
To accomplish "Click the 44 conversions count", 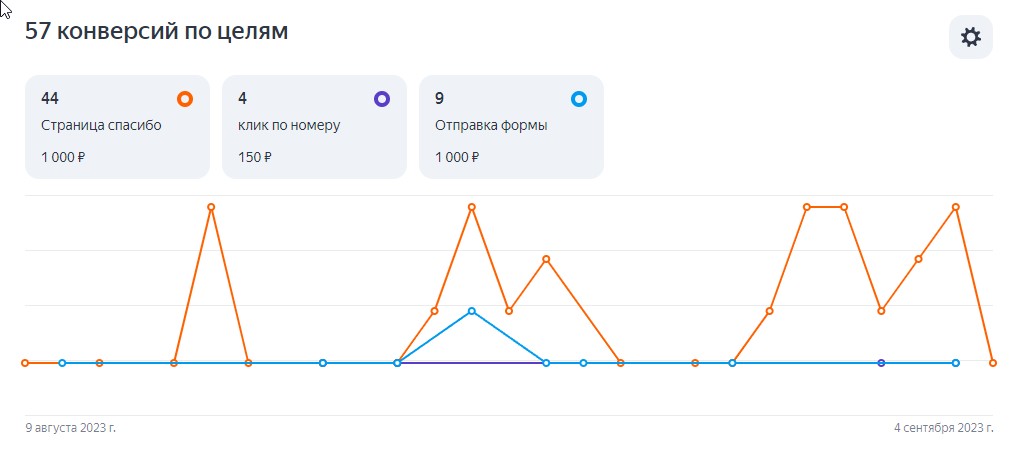I will (x=50, y=98).
